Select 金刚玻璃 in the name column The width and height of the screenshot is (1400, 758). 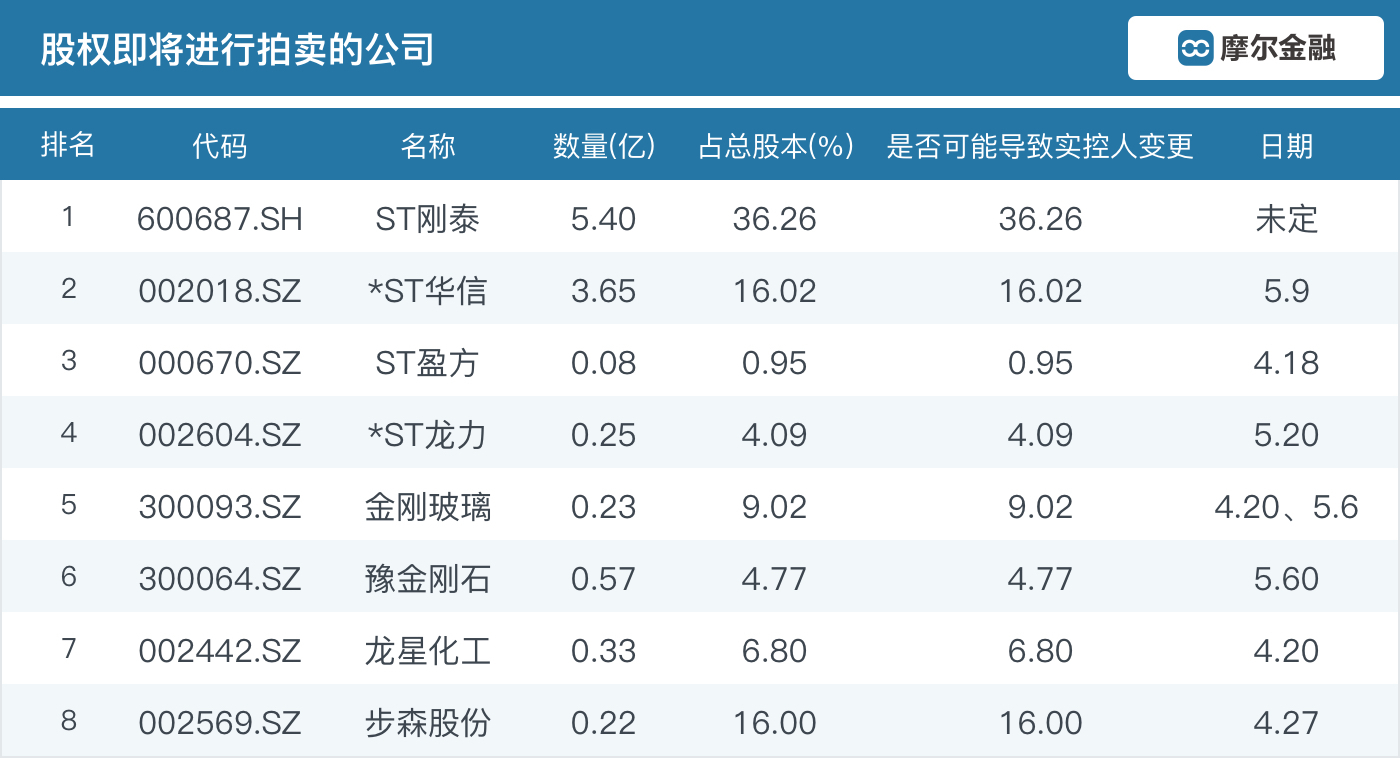point(428,507)
